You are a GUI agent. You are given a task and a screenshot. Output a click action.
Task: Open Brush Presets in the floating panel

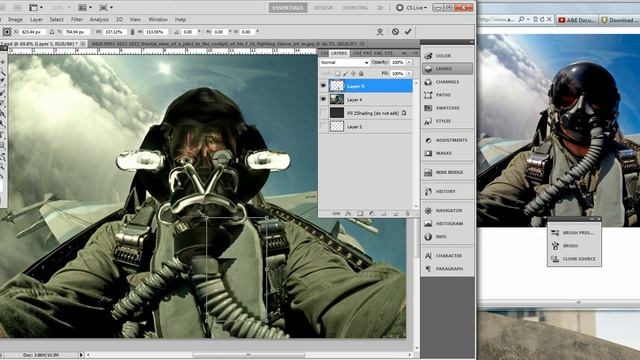click(x=574, y=232)
